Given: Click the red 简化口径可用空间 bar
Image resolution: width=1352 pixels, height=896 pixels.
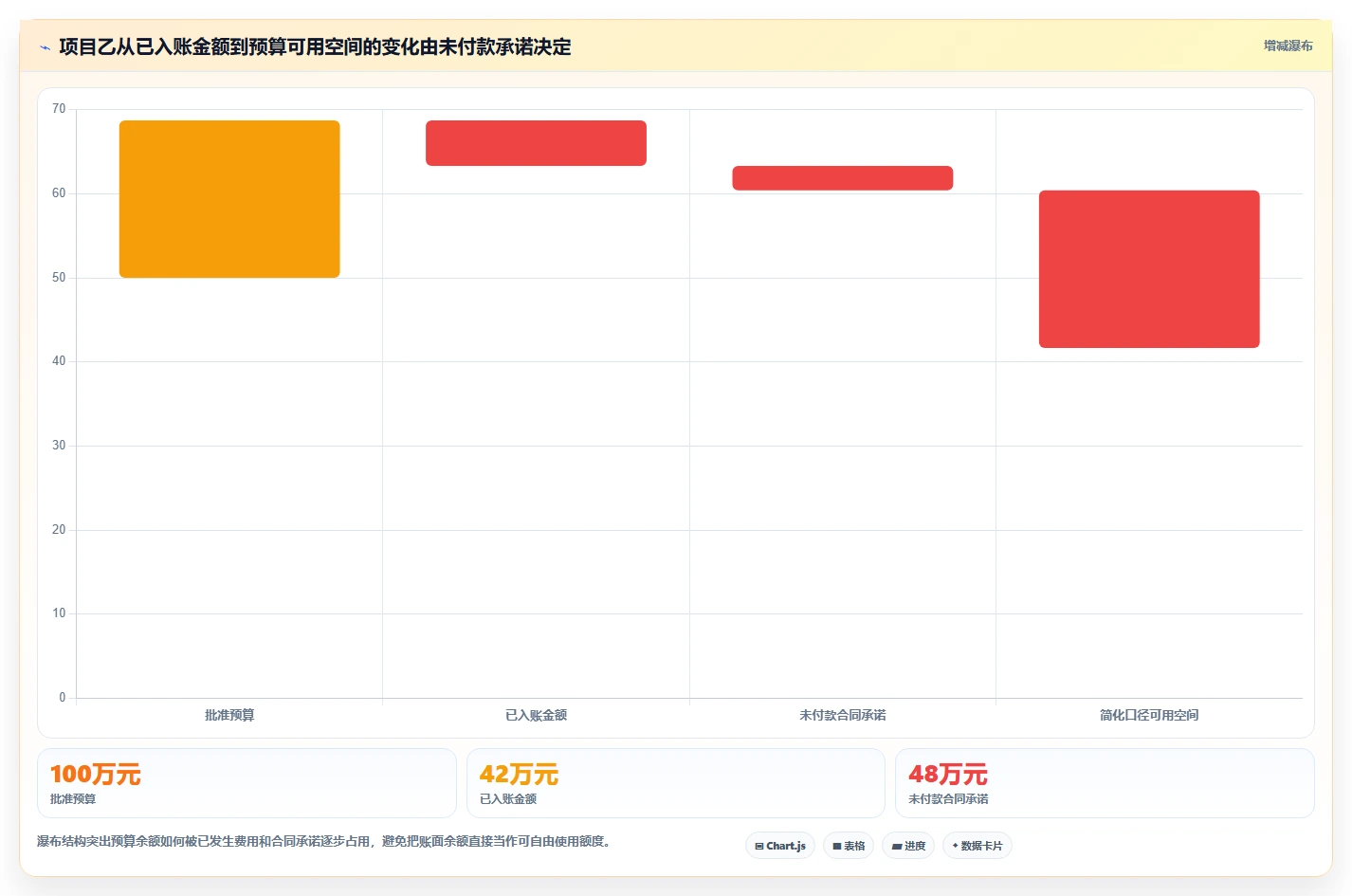Looking at the screenshot, I should point(1149,269).
